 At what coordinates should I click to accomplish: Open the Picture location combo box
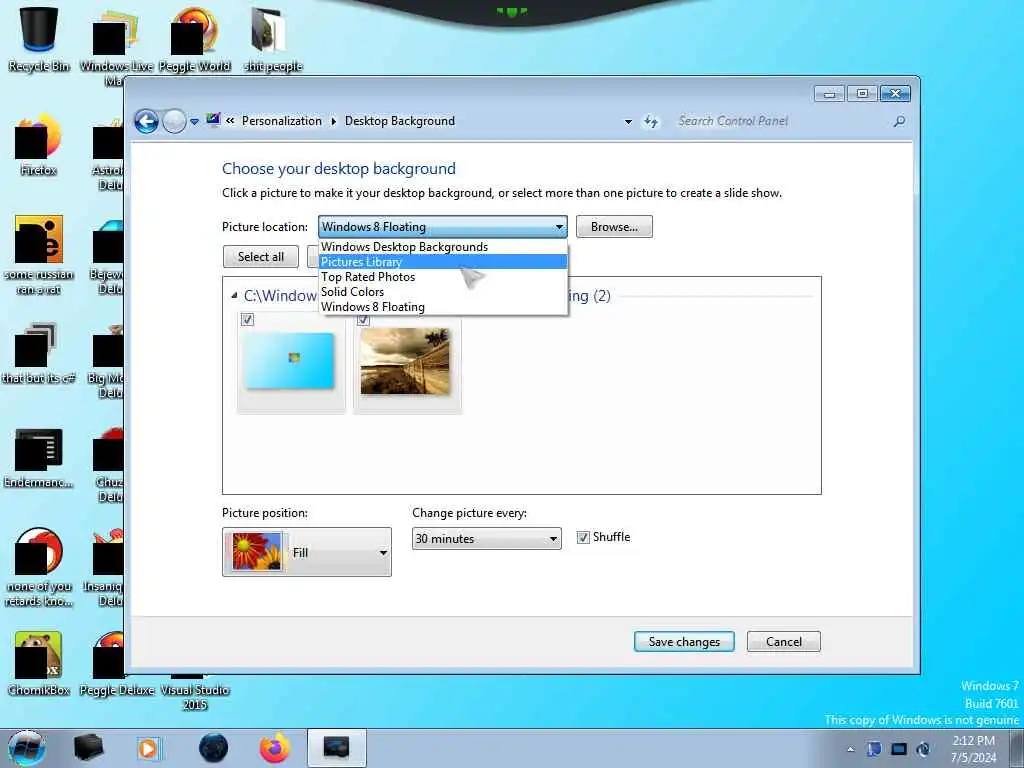click(x=443, y=227)
